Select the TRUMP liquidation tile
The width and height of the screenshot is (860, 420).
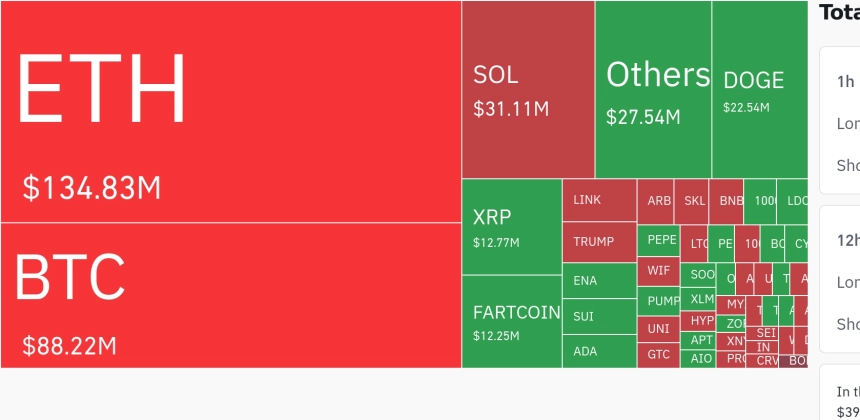[599, 242]
